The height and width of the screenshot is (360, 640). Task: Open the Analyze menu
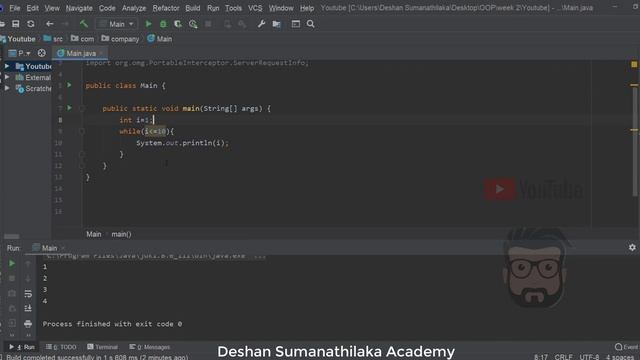(x=134, y=8)
